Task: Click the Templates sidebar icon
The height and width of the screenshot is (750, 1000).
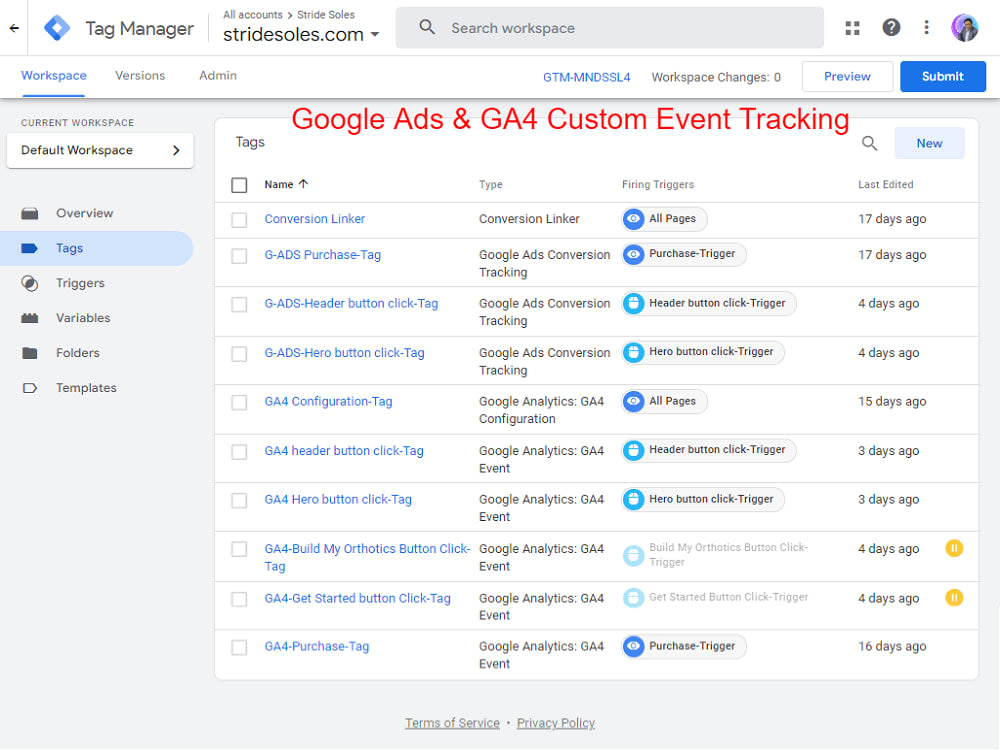Action: [29, 388]
